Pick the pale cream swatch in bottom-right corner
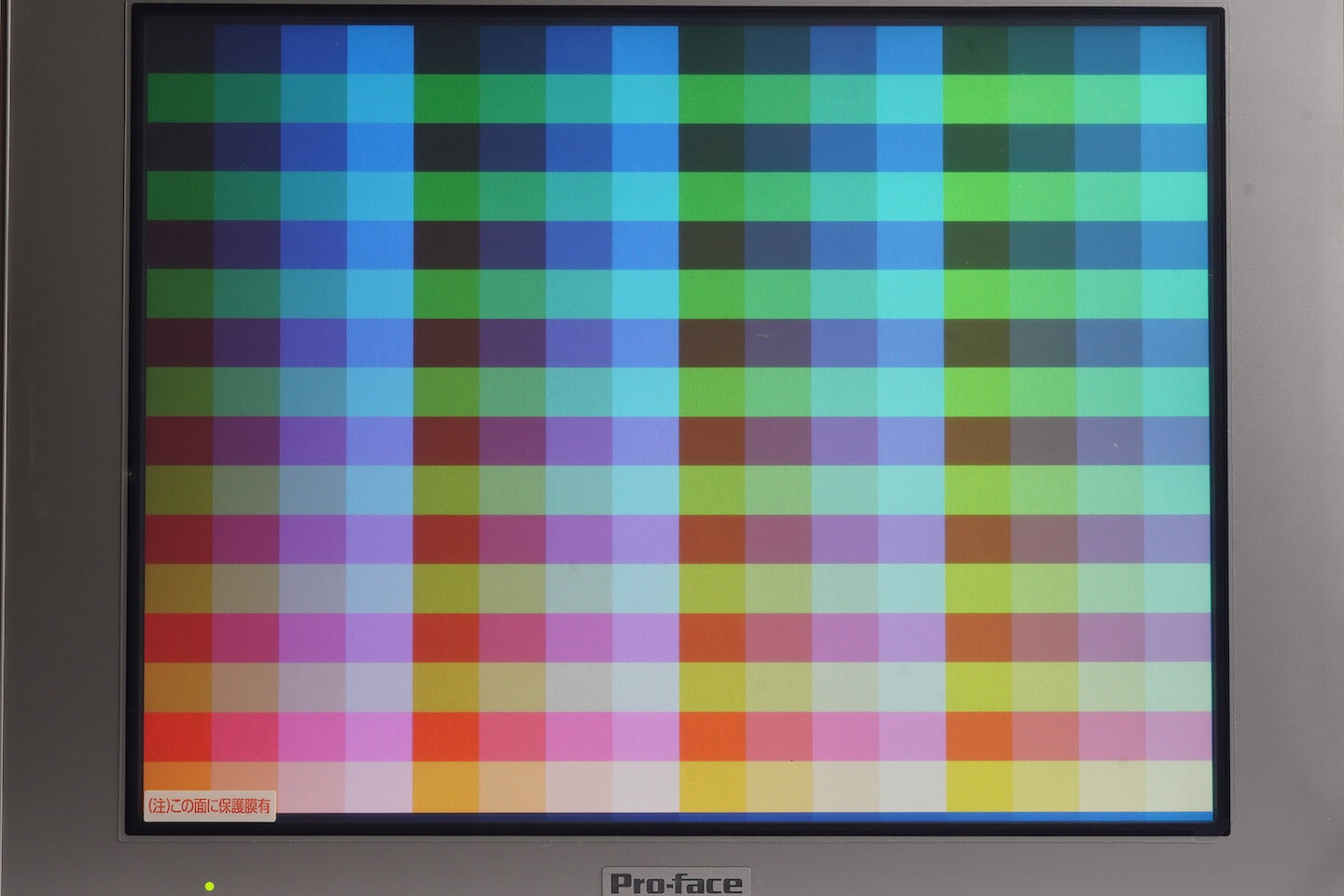Screen dimensions: 1344x896 pos(1176,786)
